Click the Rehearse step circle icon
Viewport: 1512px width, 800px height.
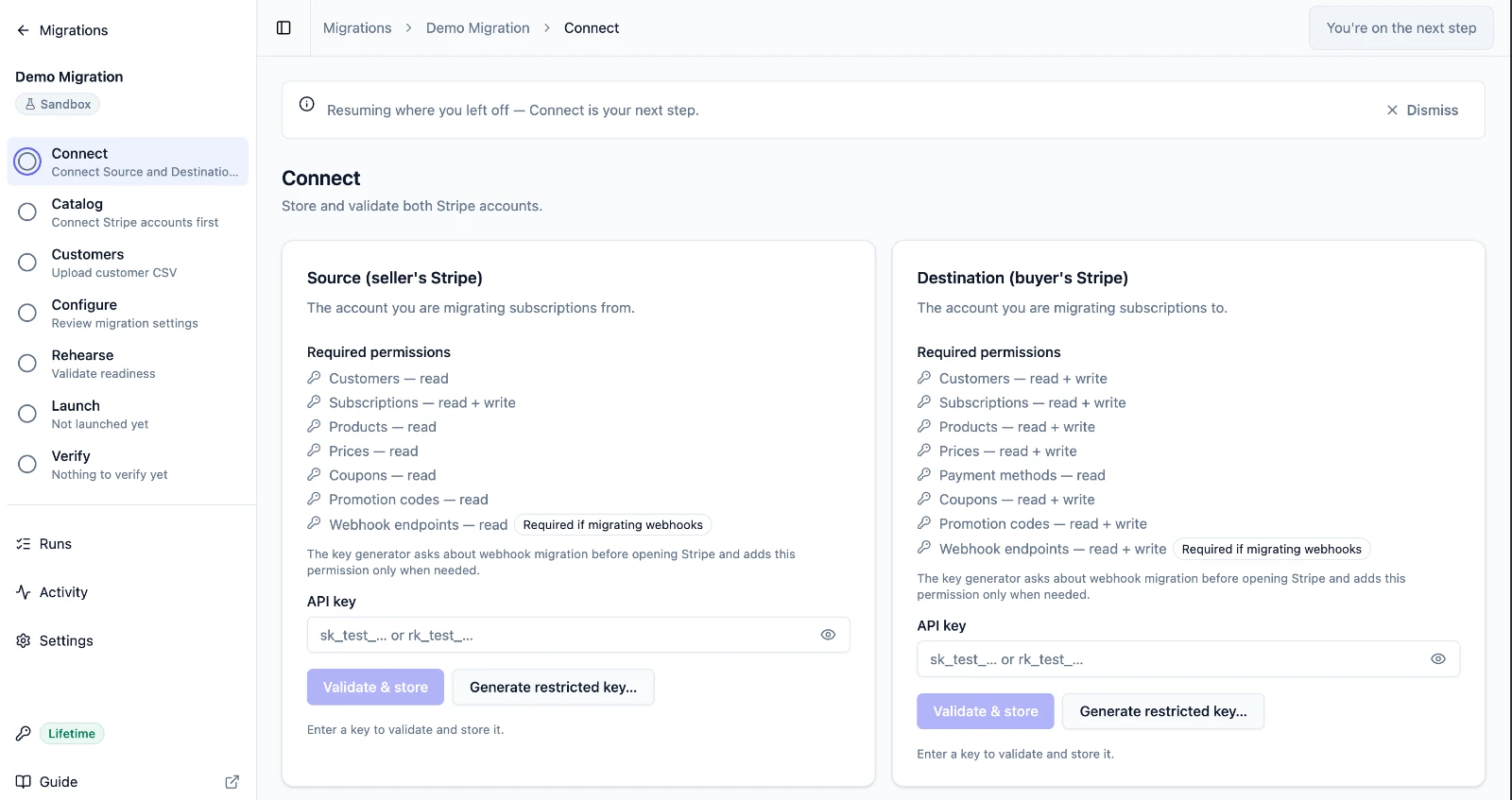(x=27, y=363)
